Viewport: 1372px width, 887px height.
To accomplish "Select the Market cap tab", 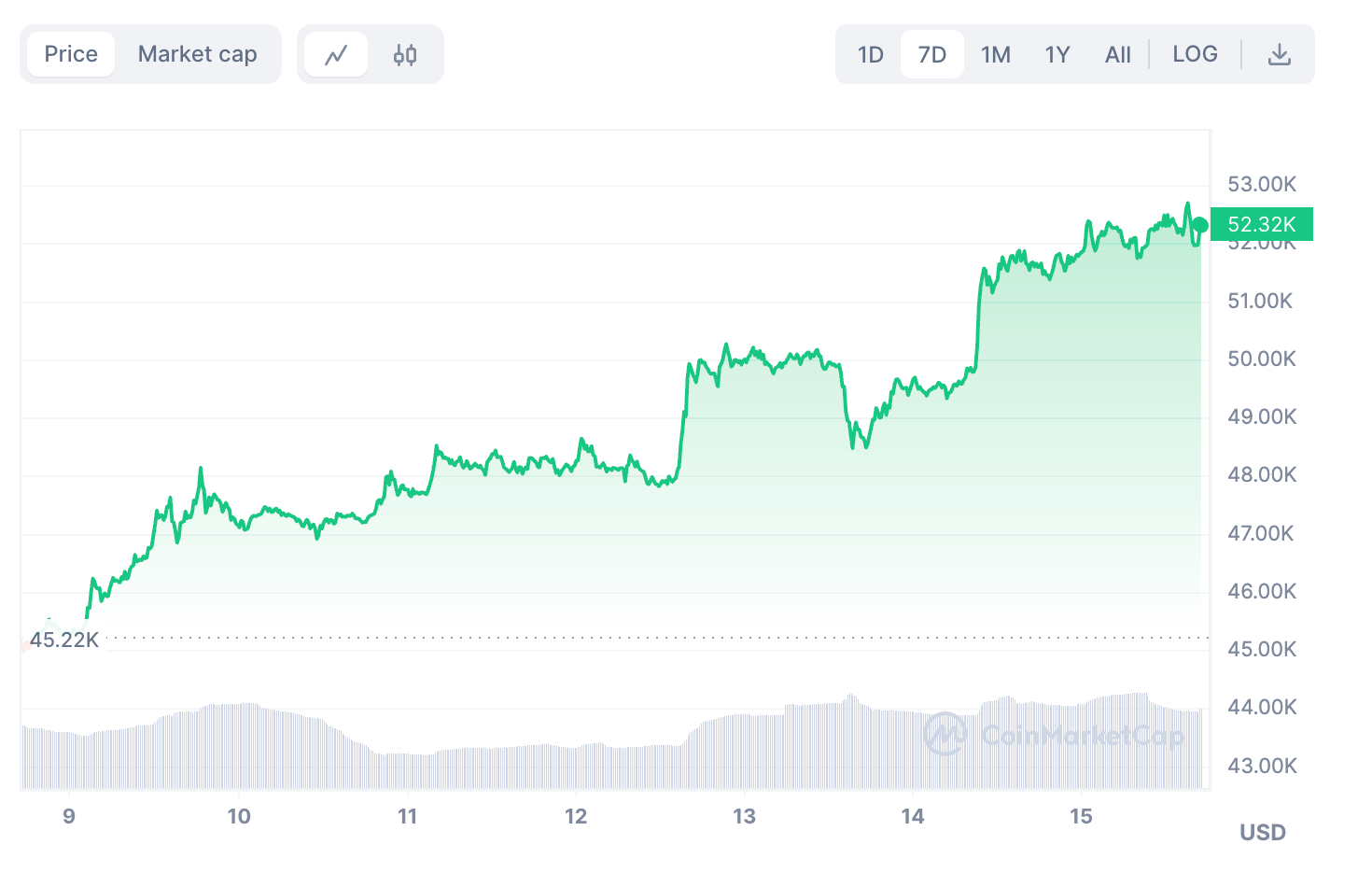I will click(197, 53).
